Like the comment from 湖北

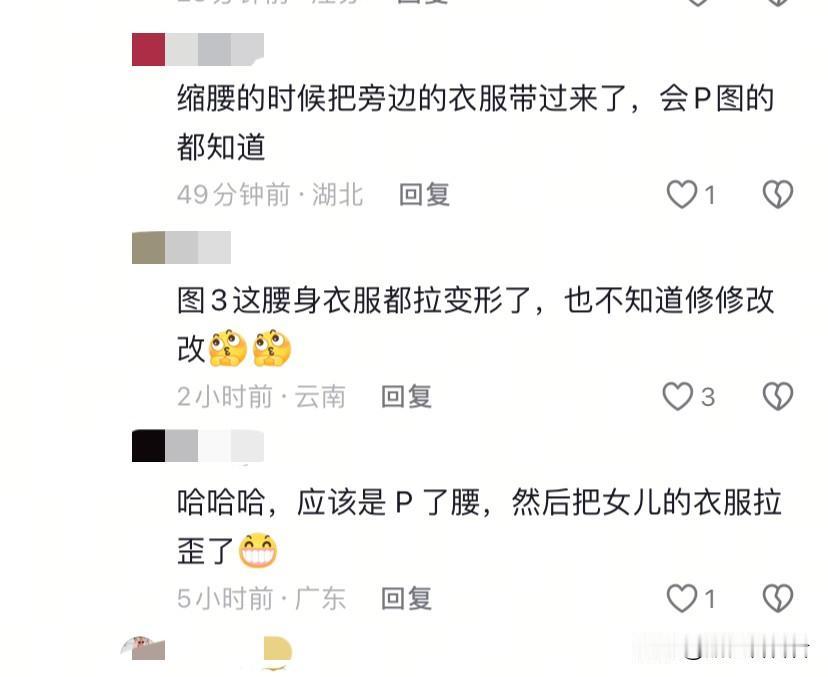682,194
